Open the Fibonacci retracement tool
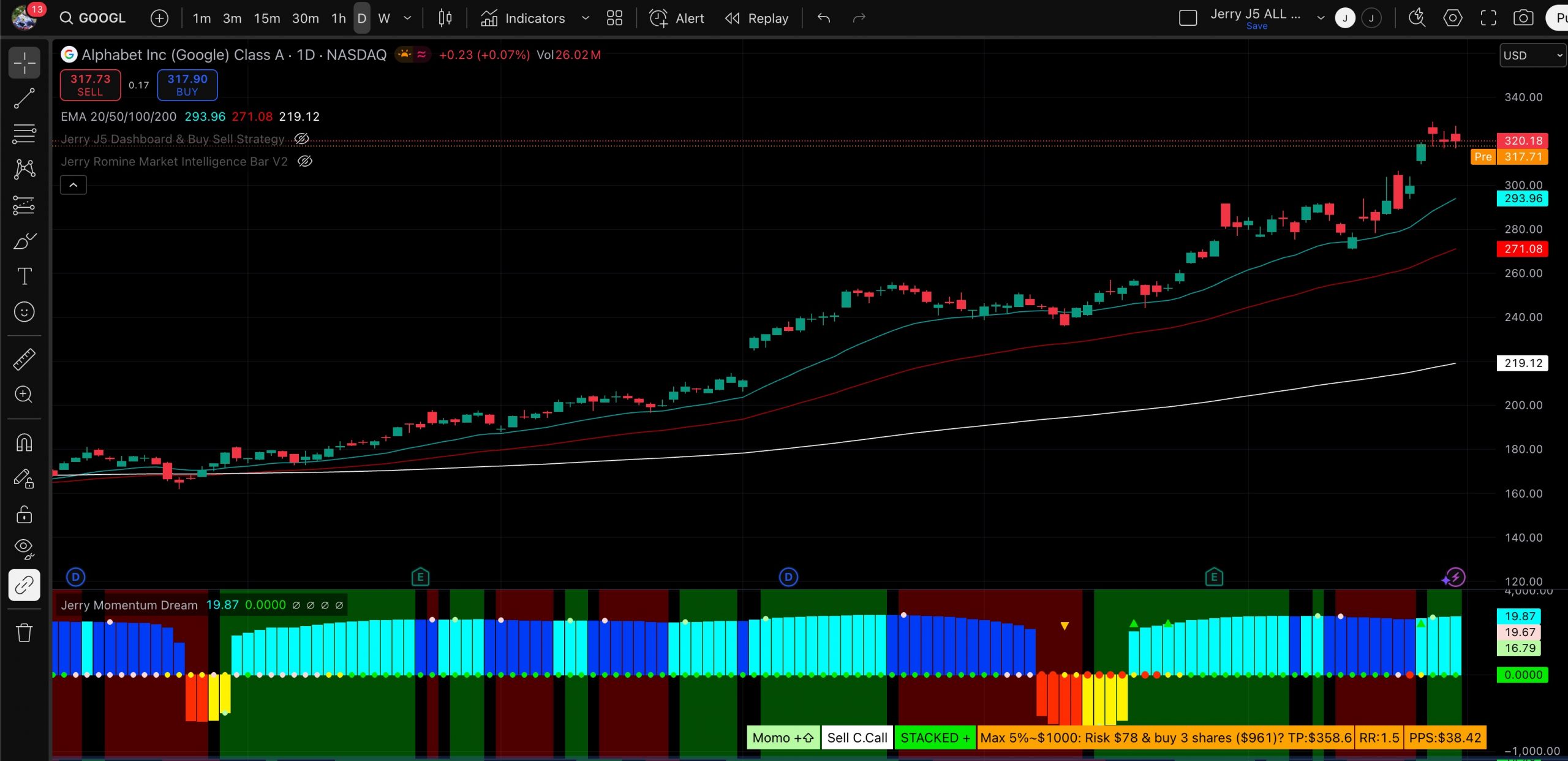 click(24, 134)
